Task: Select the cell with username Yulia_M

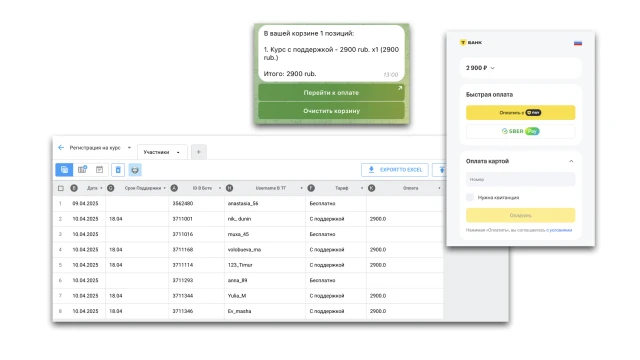Action: pos(264,296)
